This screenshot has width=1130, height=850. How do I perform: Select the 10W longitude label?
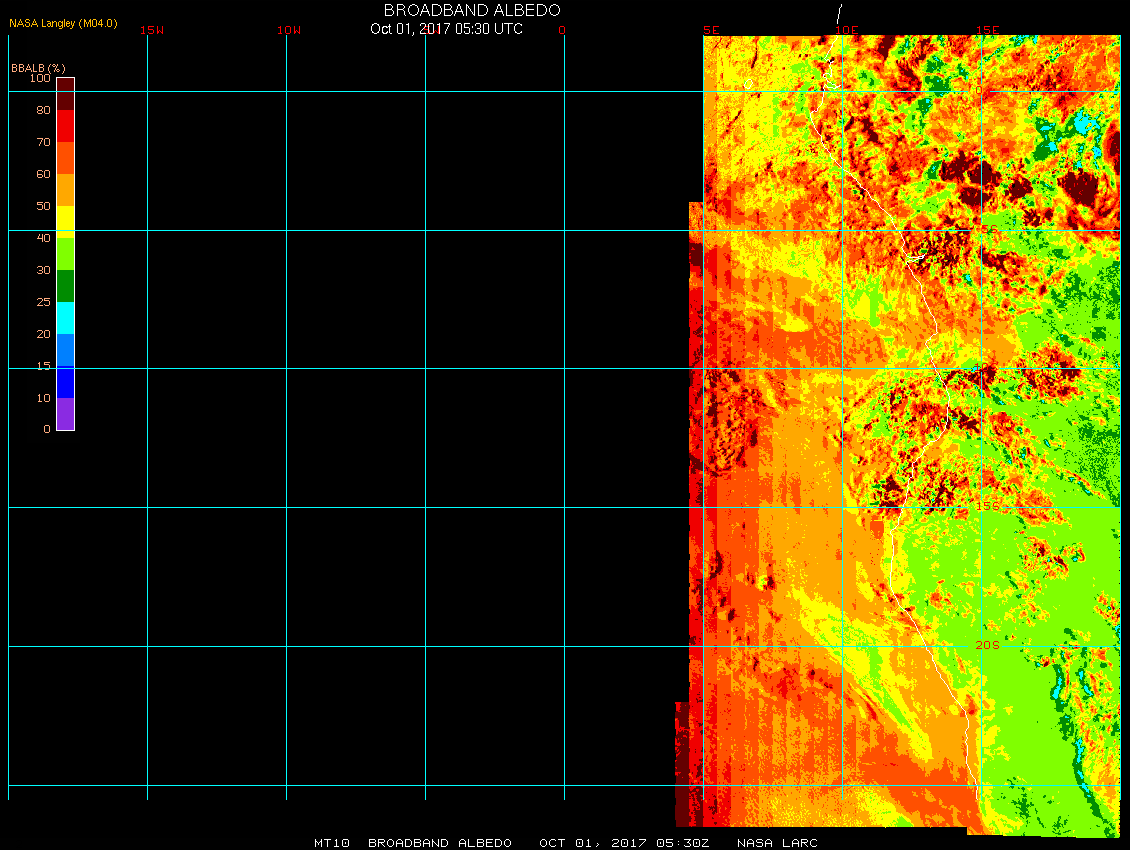(289, 30)
